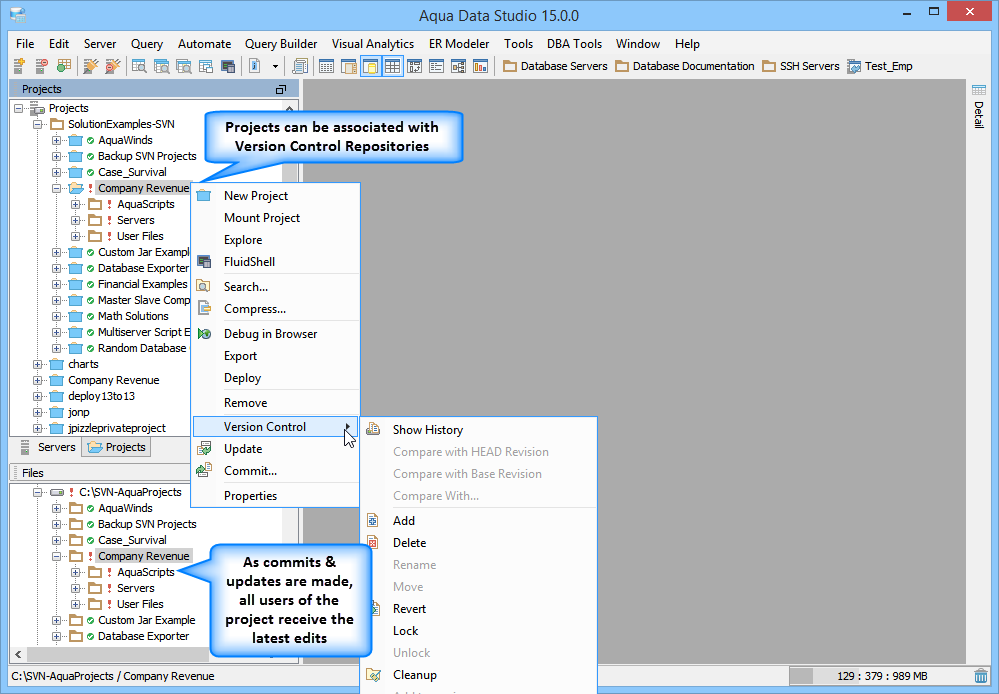Expand the deploy13to13 project node
Viewport: 999px width, 694px height.
coord(38,396)
